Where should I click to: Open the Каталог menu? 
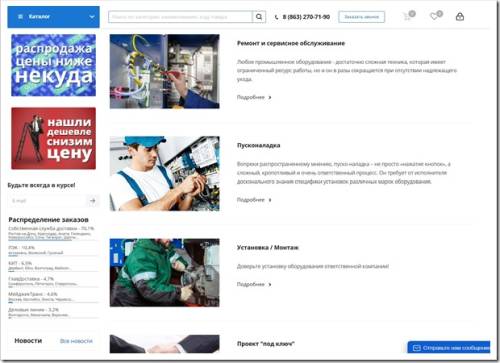tap(53, 17)
